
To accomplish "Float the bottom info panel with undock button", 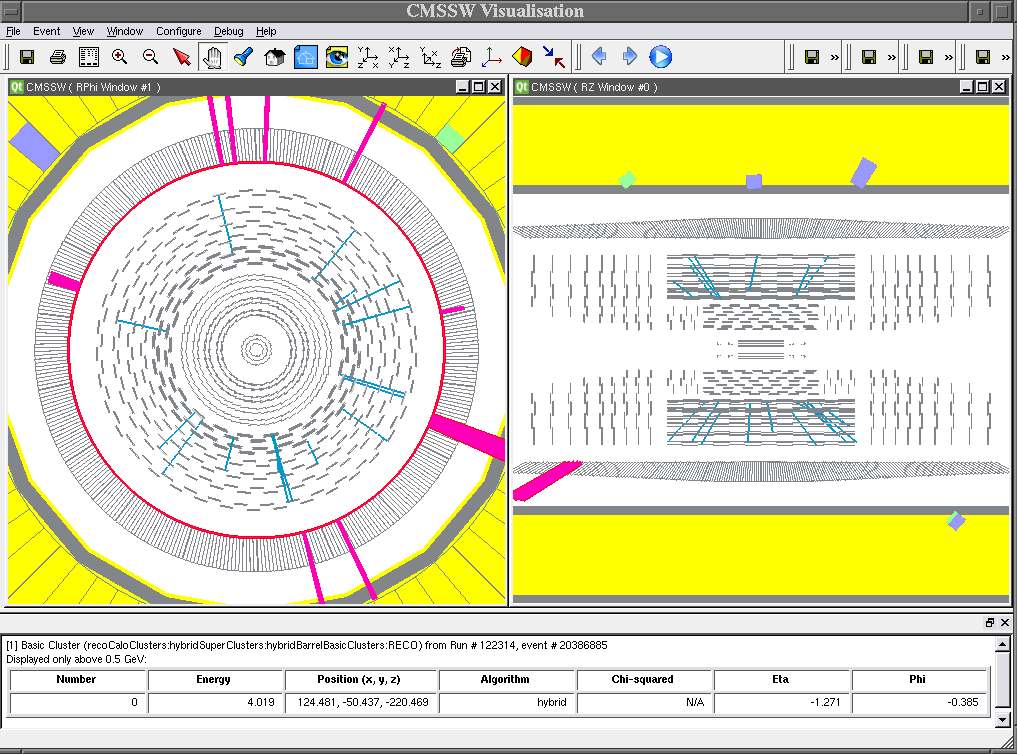I will (x=990, y=622).
